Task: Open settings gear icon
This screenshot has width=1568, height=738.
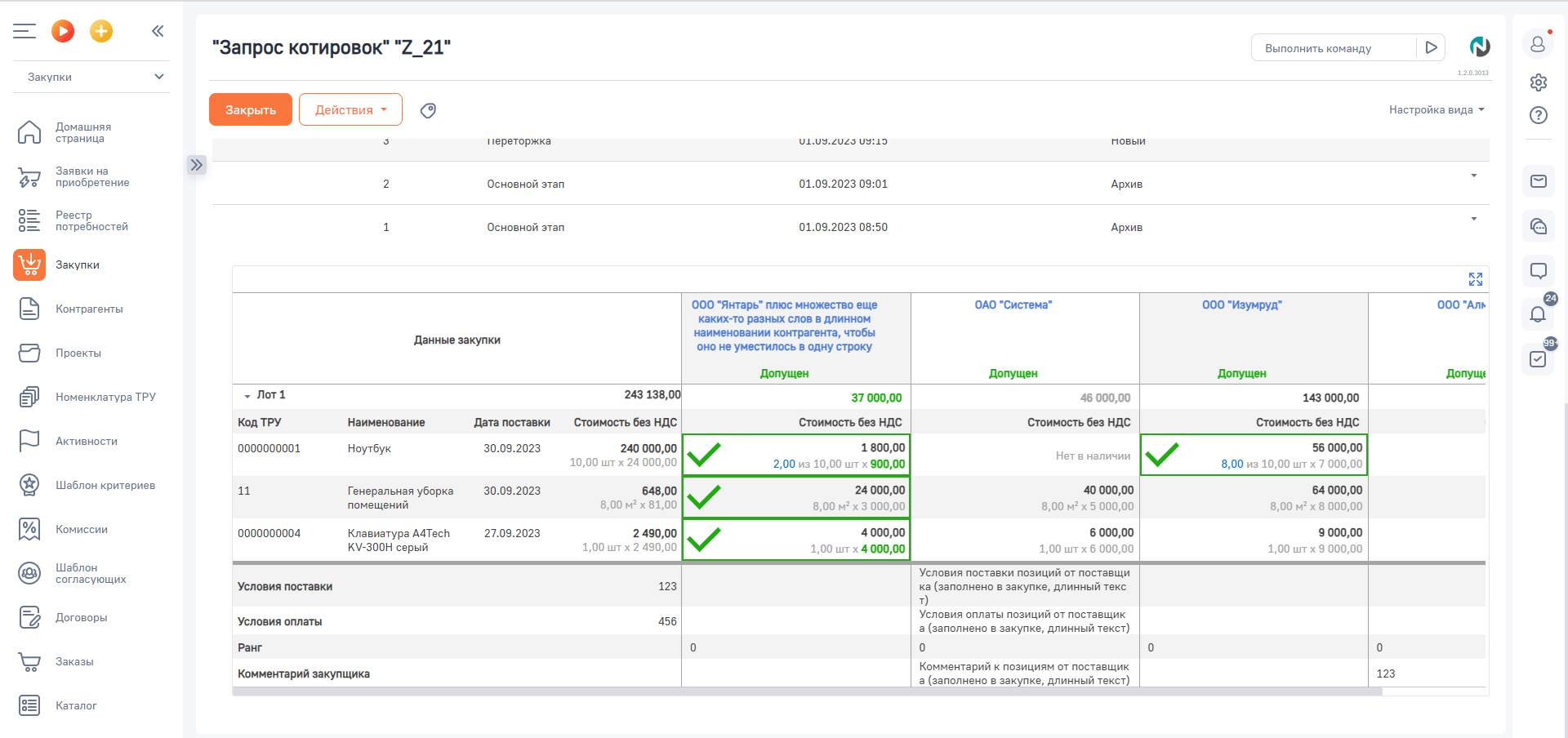Action: pos(1538,82)
